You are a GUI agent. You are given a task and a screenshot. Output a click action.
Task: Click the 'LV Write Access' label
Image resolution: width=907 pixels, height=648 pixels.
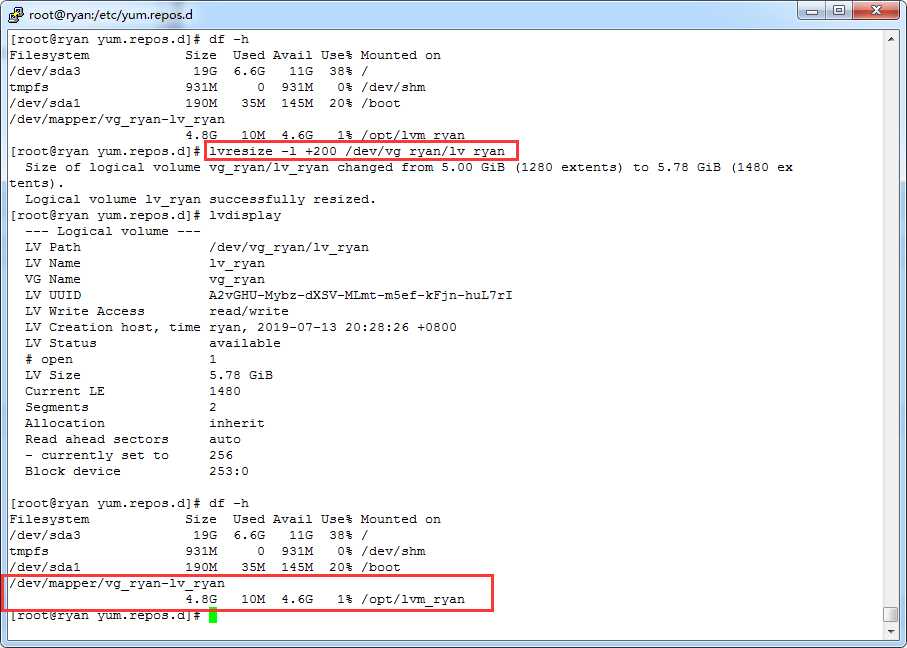click(x=84, y=311)
